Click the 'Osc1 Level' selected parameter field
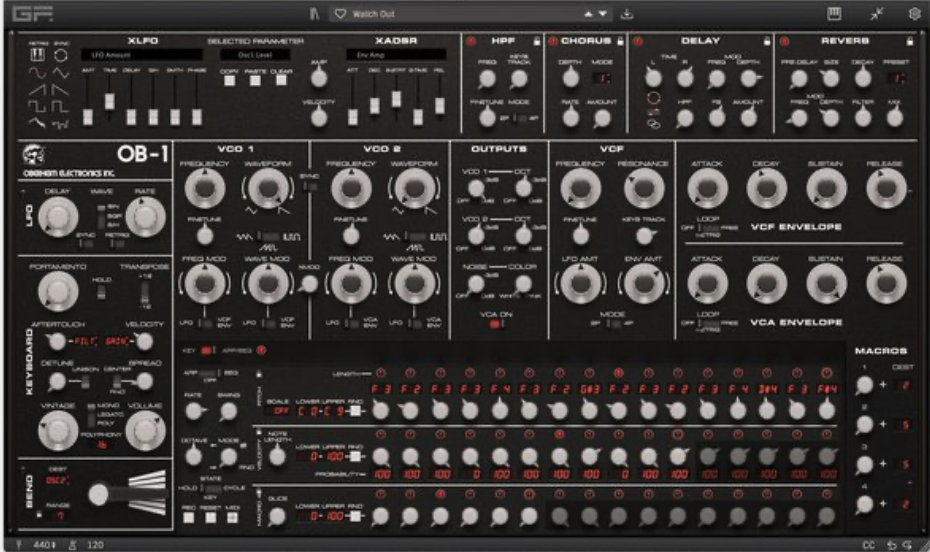 255,55
